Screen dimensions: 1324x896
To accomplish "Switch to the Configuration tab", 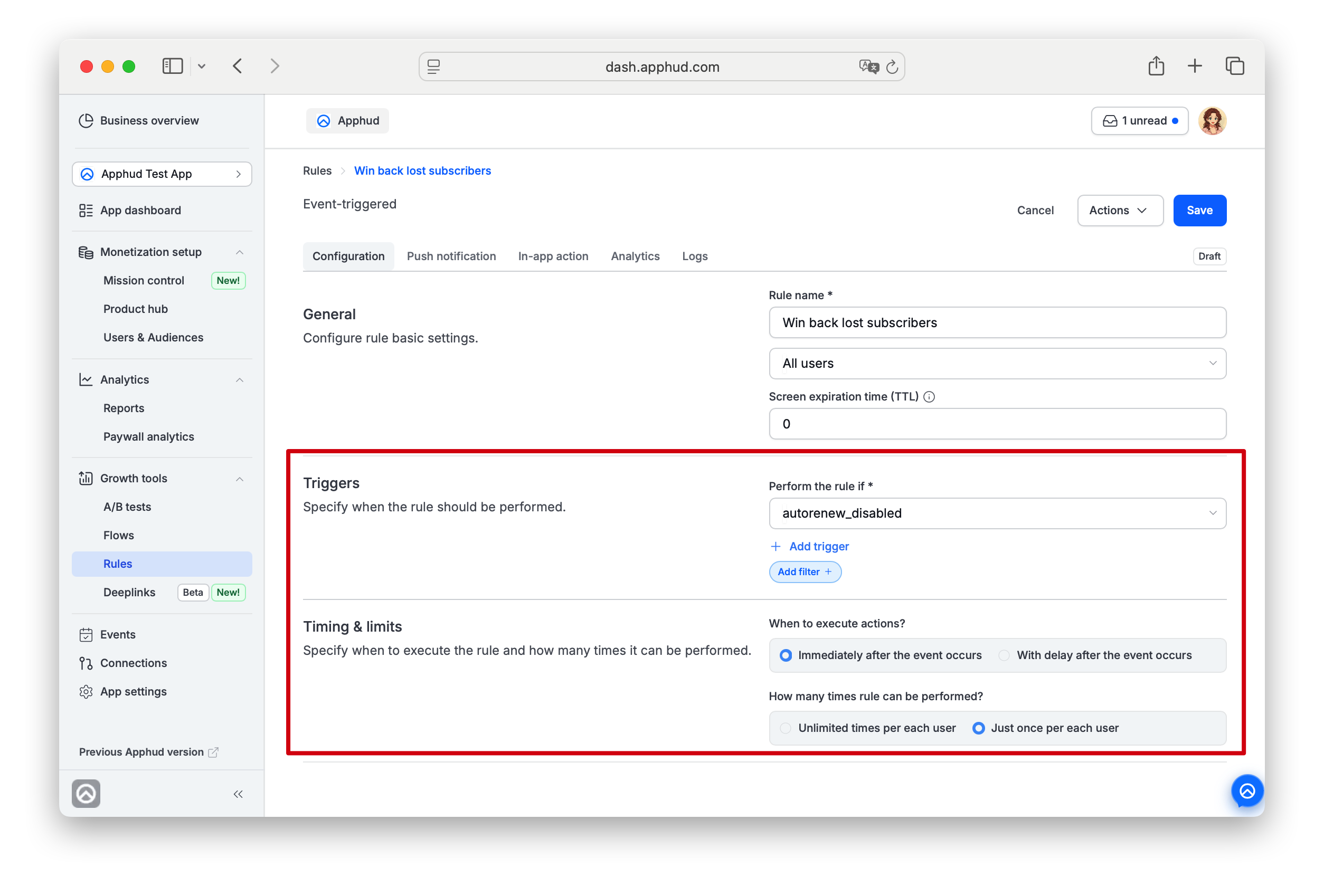I will tap(348, 256).
